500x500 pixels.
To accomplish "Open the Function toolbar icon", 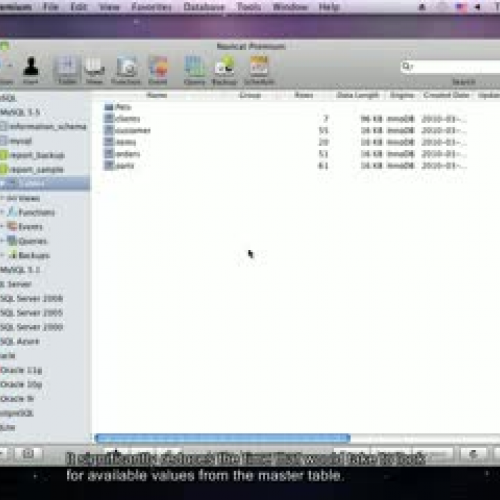I will tap(126, 67).
